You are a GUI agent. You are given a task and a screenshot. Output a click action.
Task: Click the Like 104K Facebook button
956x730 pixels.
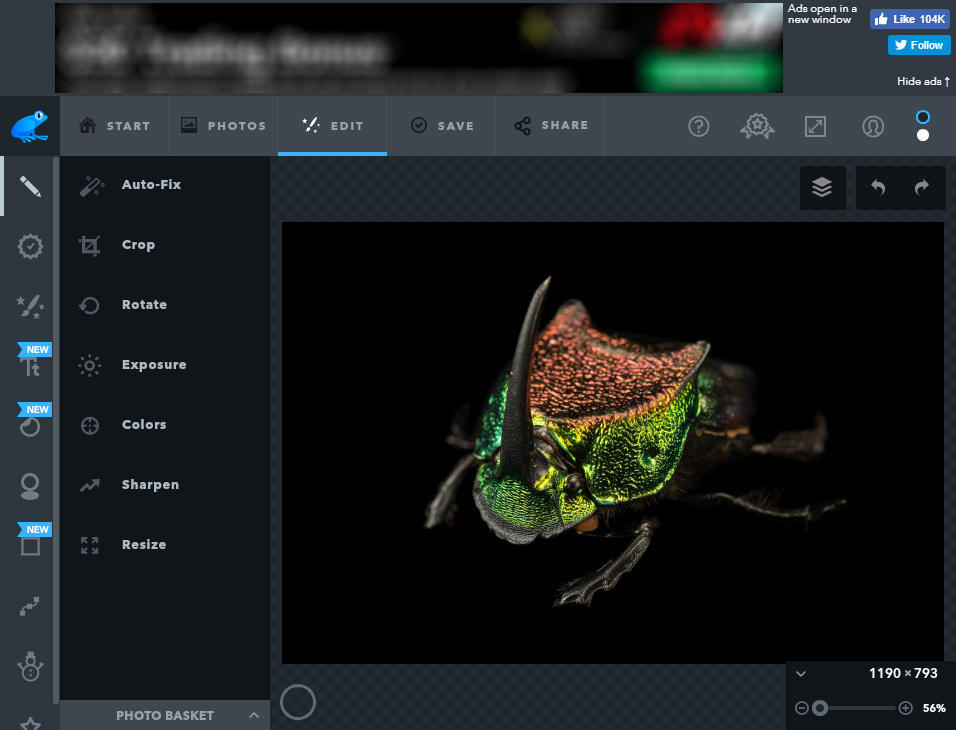[908, 18]
